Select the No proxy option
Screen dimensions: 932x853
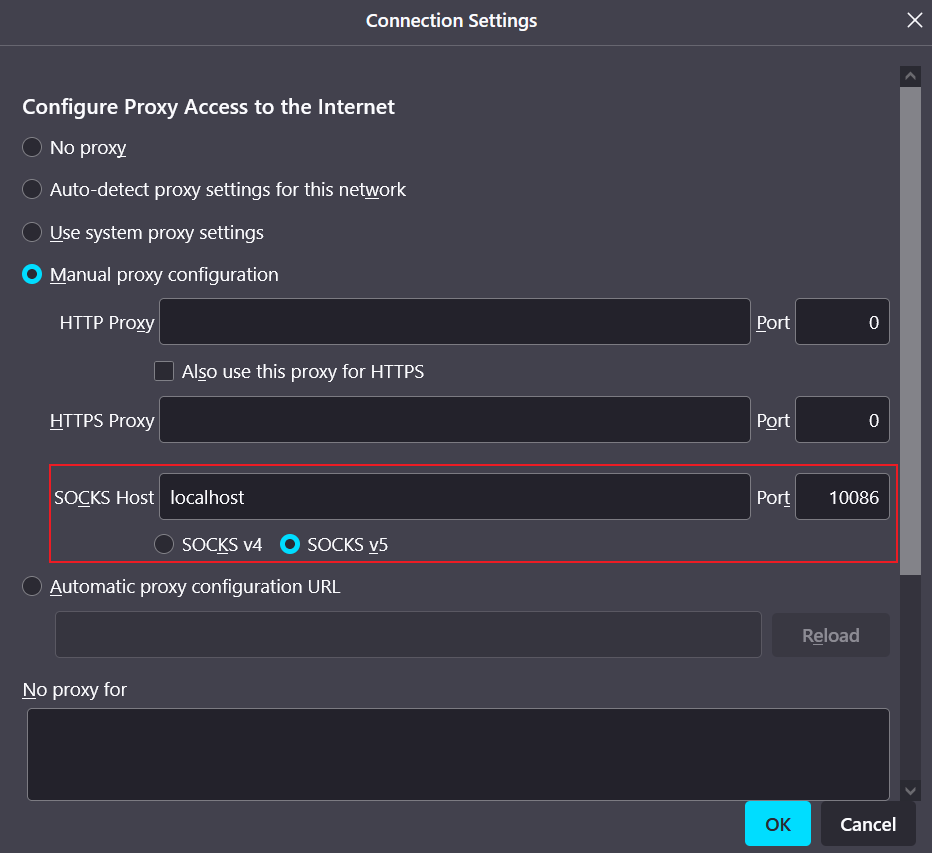33,148
